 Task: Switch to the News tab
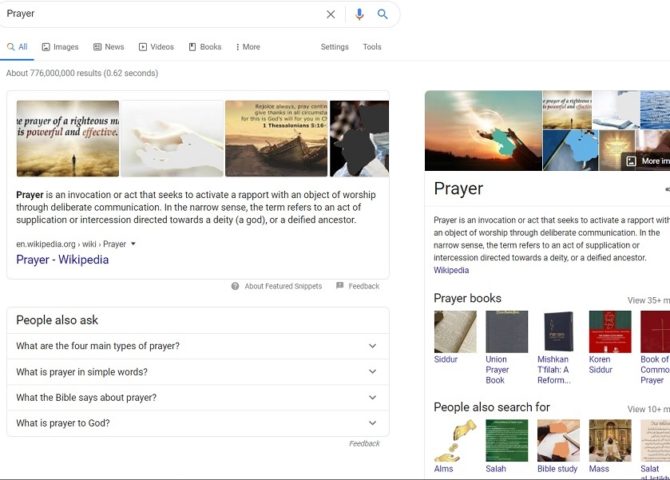click(108, 47)
